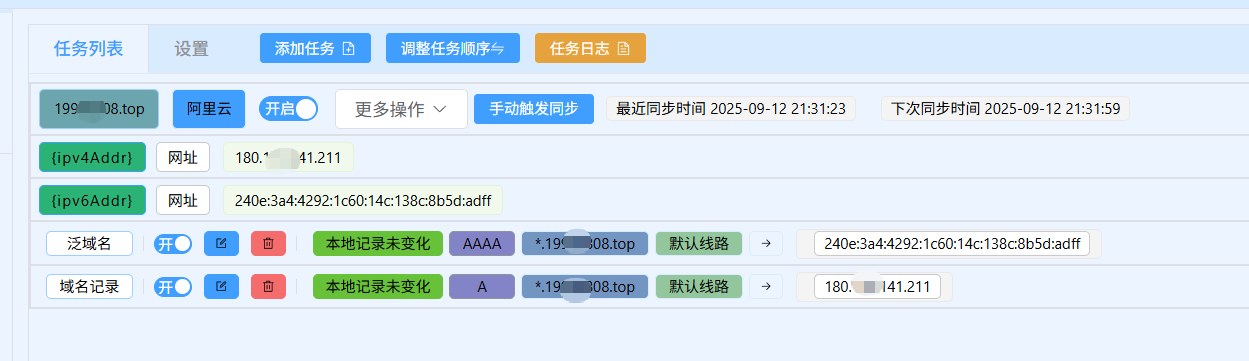1249x361 pixels.
Task: Edit the 域名记录 row with pencil icon
Action: pos(221,287)
